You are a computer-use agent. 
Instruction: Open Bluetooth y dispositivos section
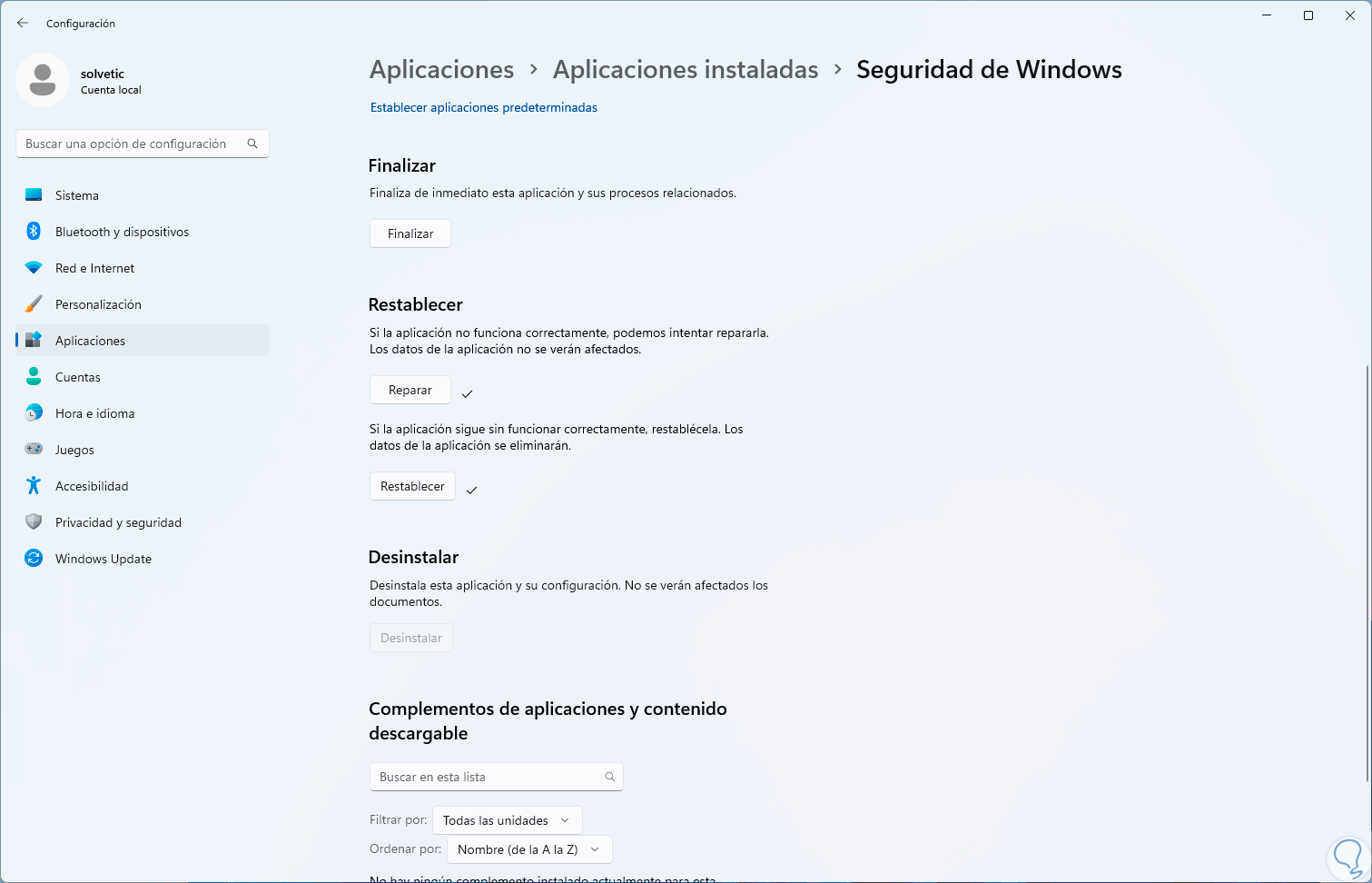click(143, 232)
